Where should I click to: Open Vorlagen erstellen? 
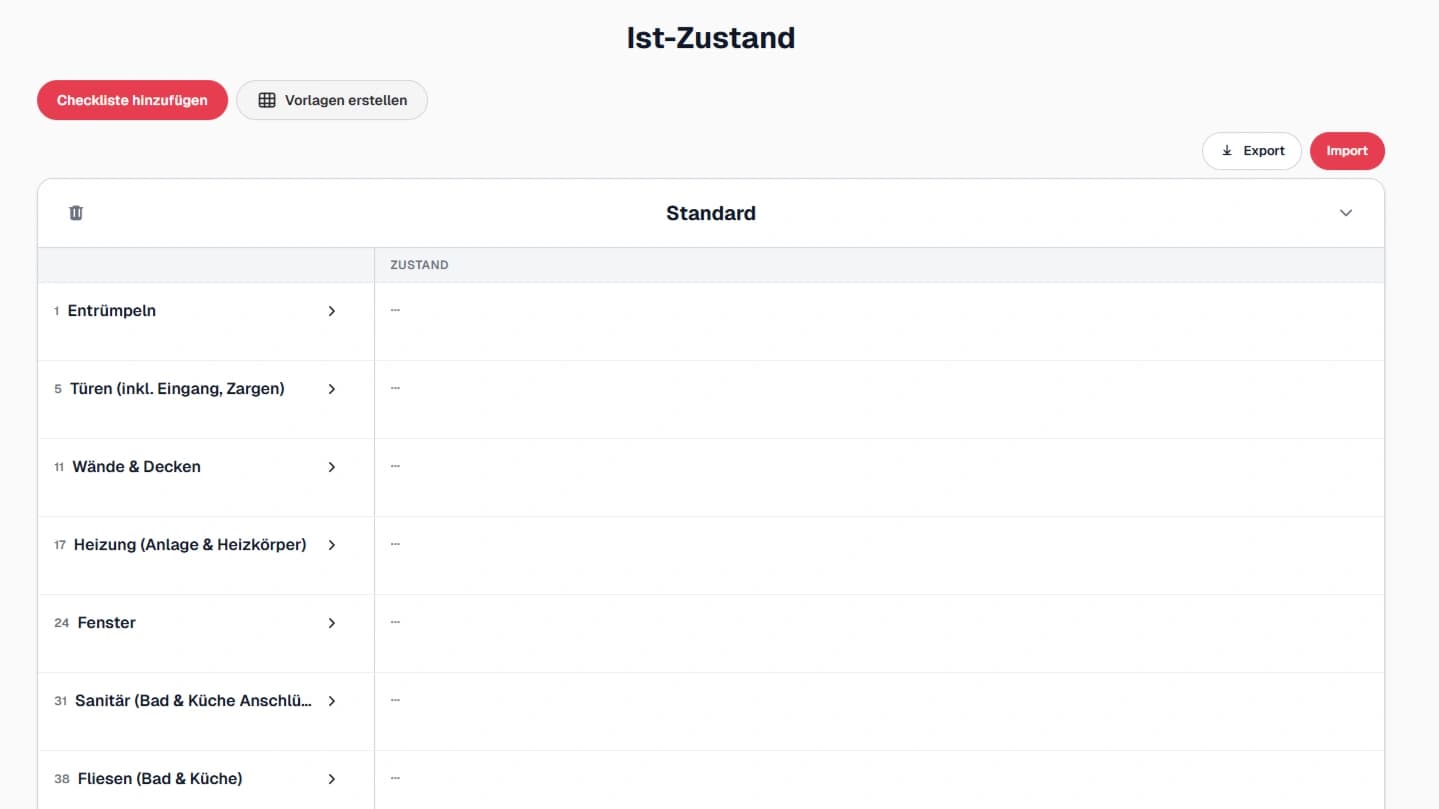coord(332,100)
